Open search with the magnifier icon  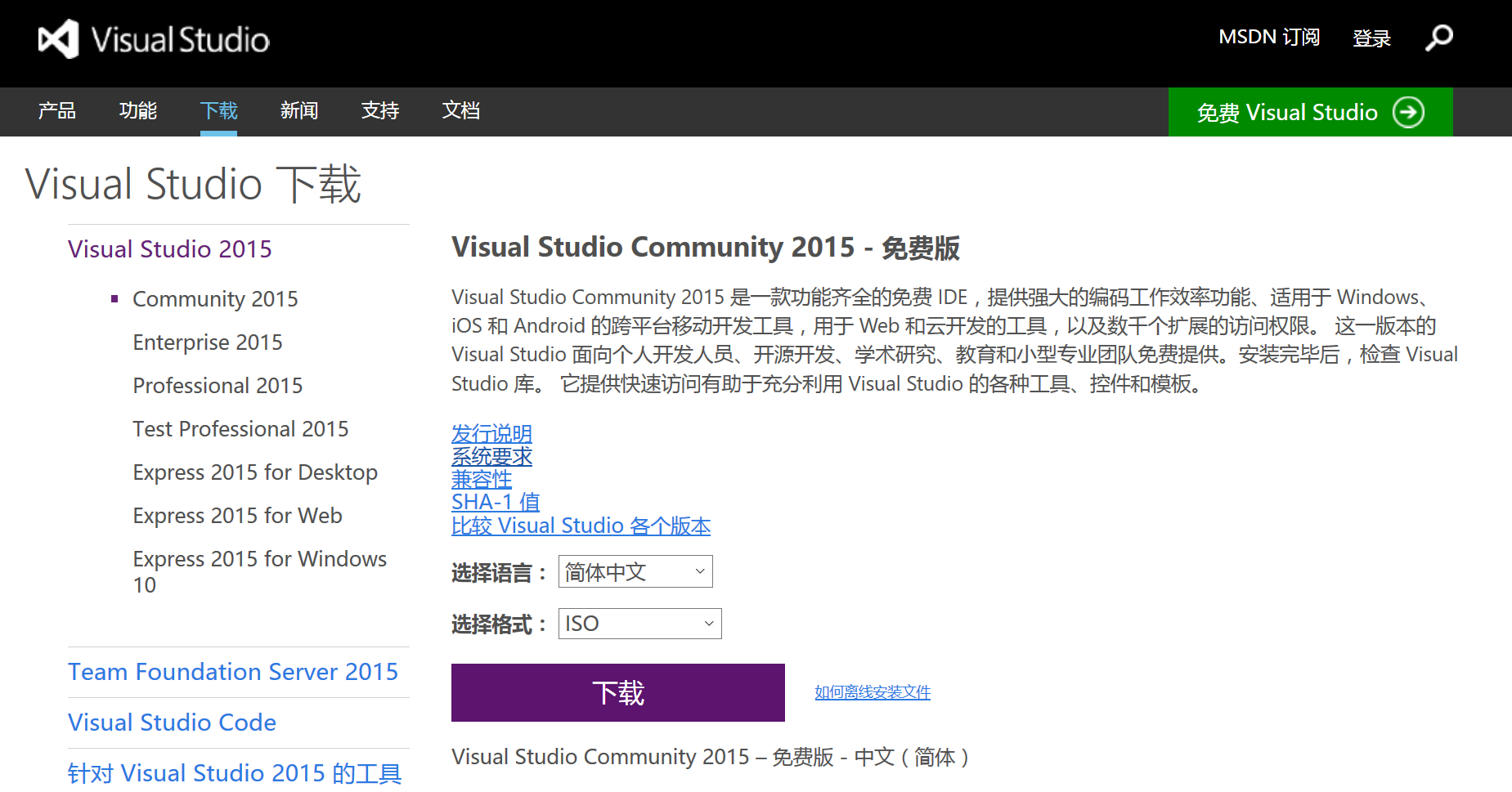click(x=1438, y=38)
